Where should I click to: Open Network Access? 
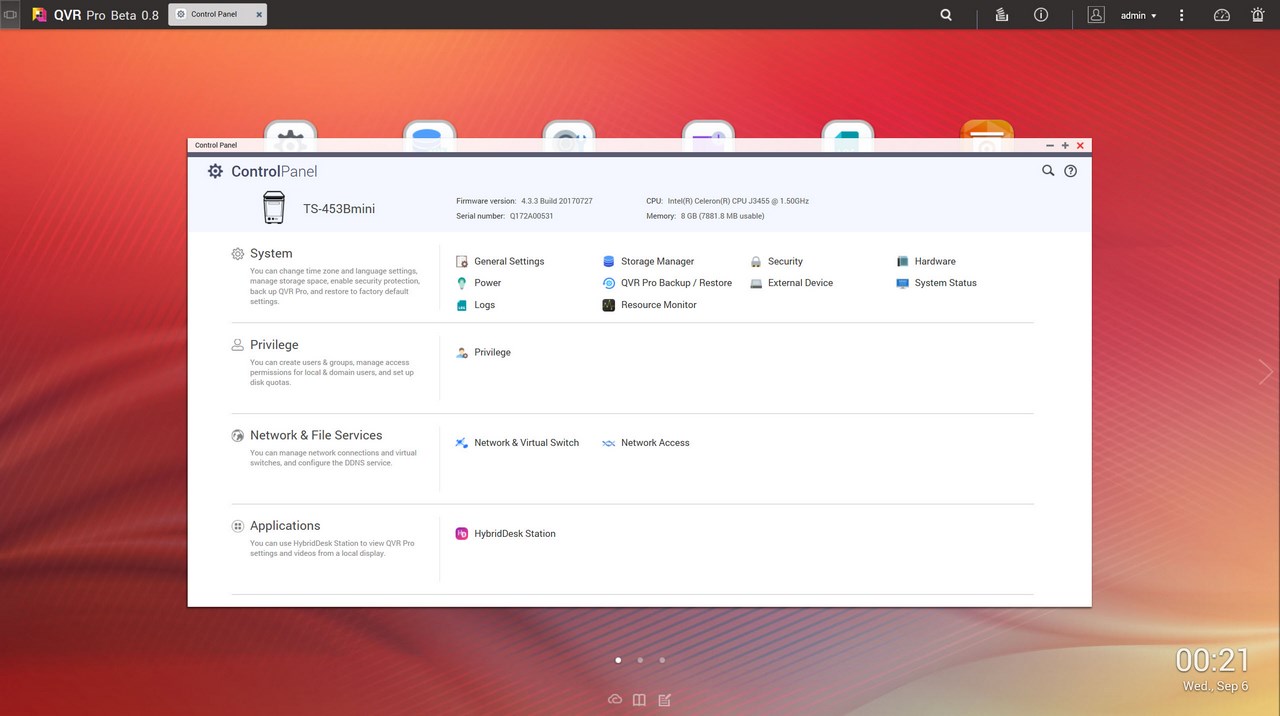(x=646, y=442)
